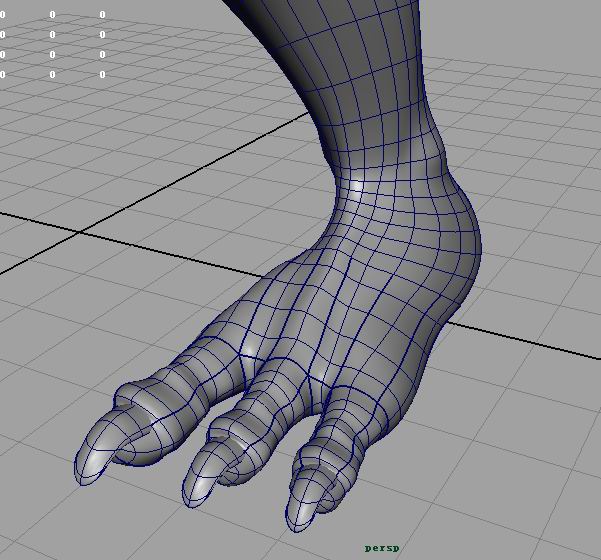Click the persp camera name label
Screen dimensions: 601x560
[x=382, y=549]
